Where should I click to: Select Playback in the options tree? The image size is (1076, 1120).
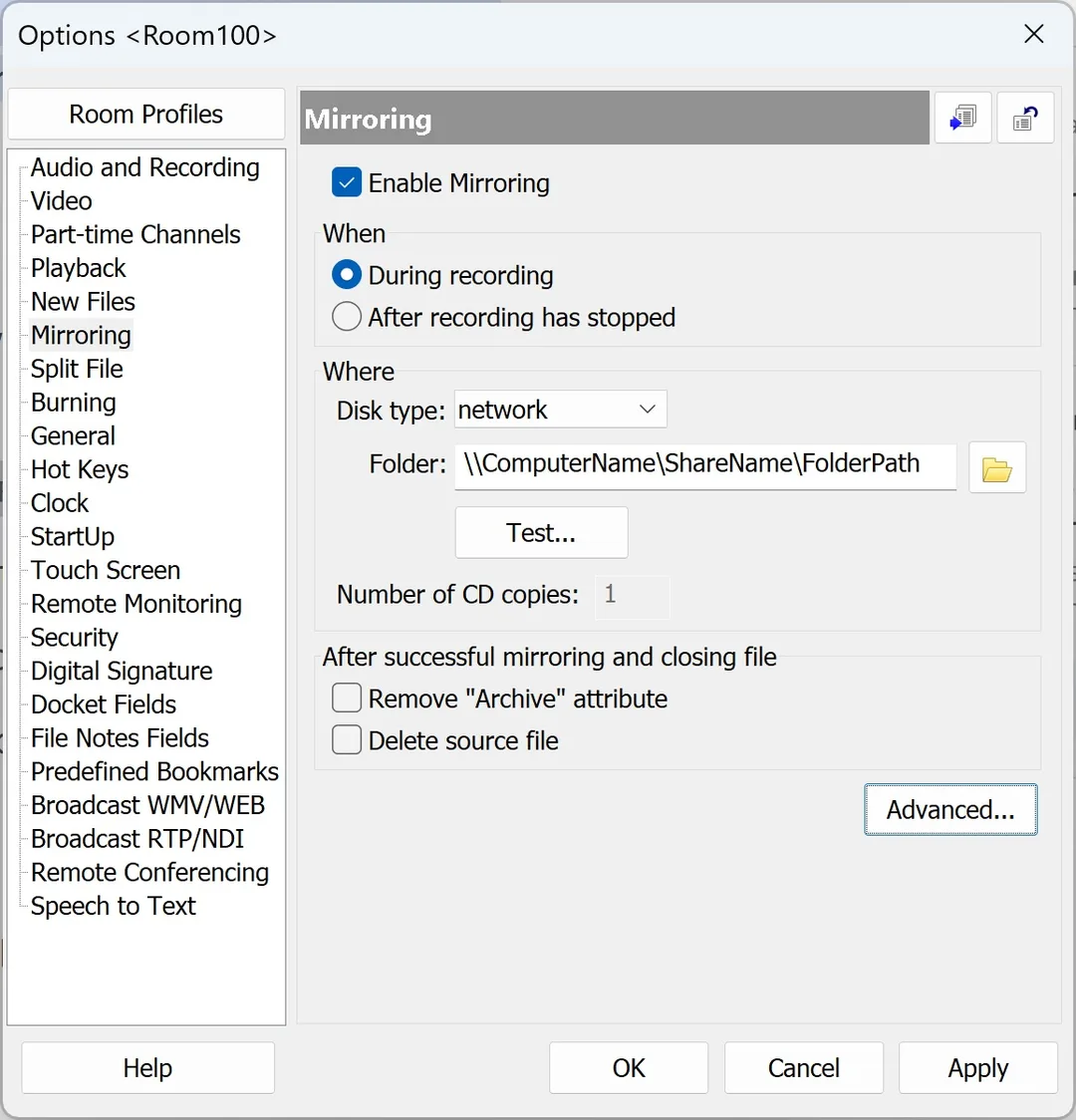[x=79, y=269]
